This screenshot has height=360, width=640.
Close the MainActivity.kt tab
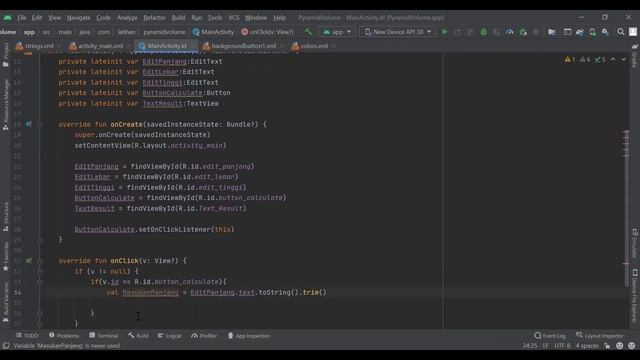[193, 46]
